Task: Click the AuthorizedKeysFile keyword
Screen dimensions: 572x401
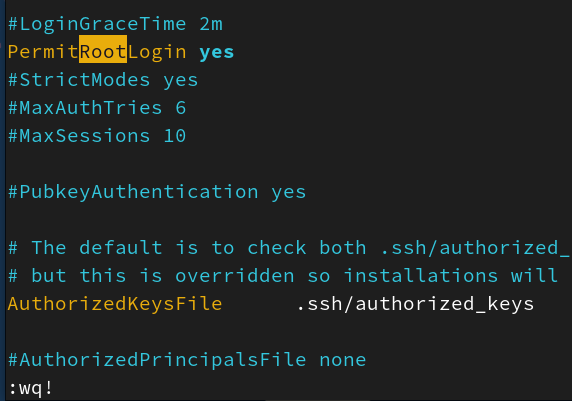Action: click(115, 304)
